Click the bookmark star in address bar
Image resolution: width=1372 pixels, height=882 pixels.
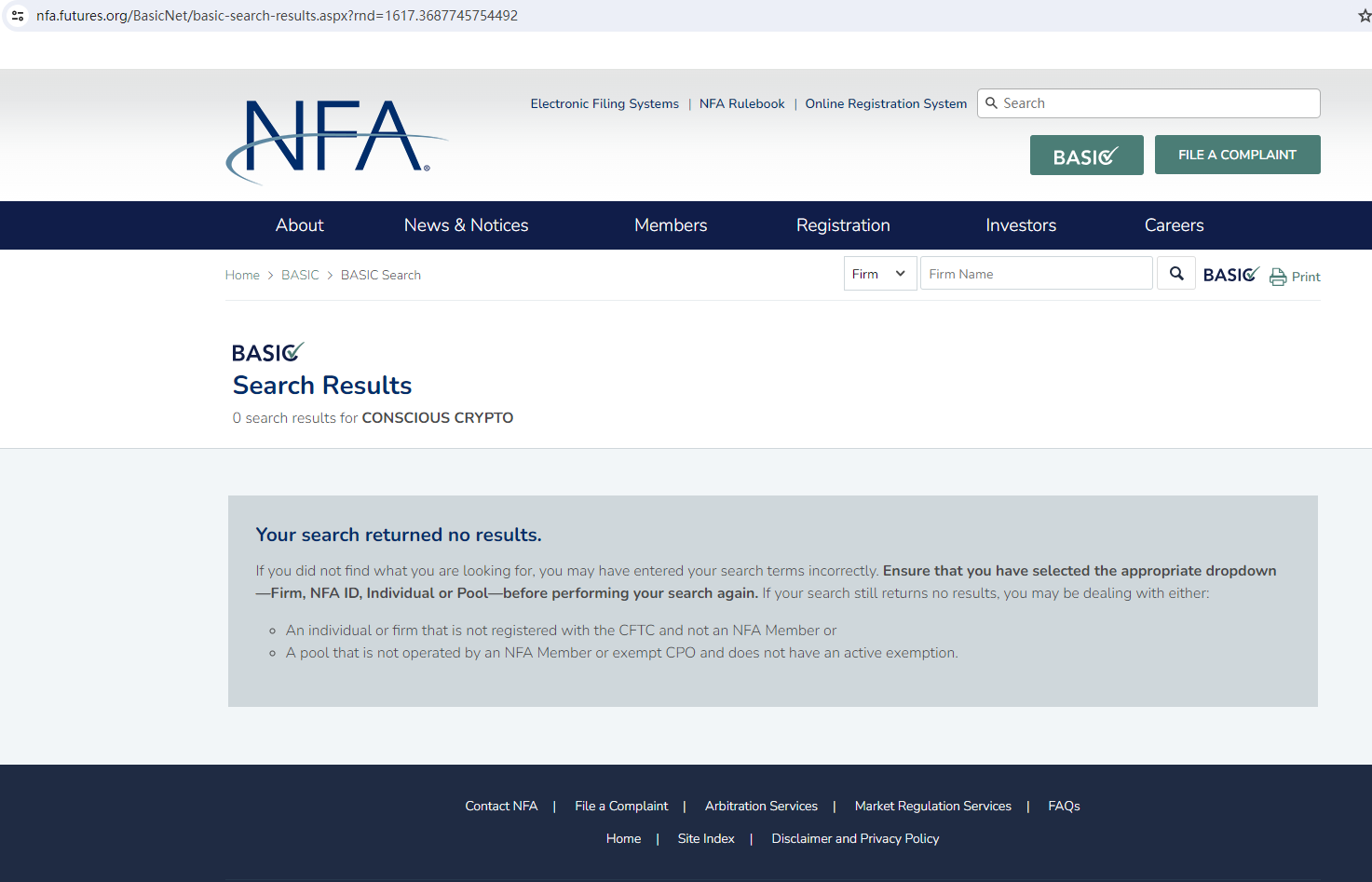click(1364, 16)
